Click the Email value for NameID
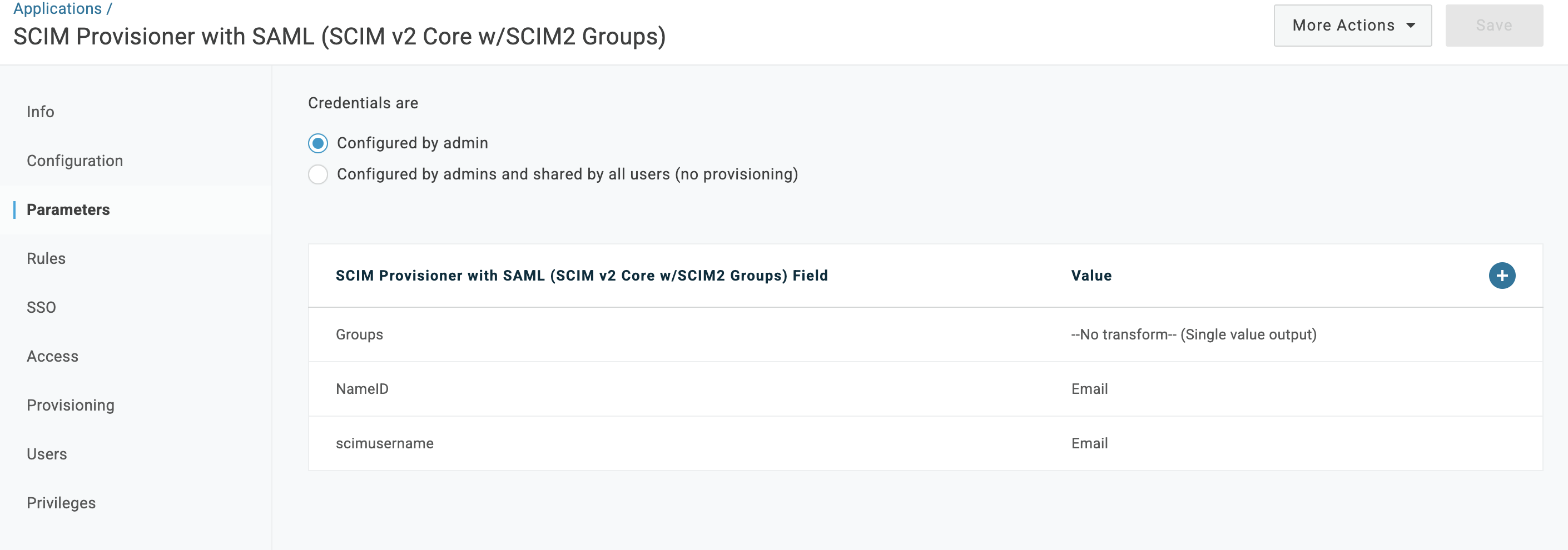 click(x=1089, y=389)
